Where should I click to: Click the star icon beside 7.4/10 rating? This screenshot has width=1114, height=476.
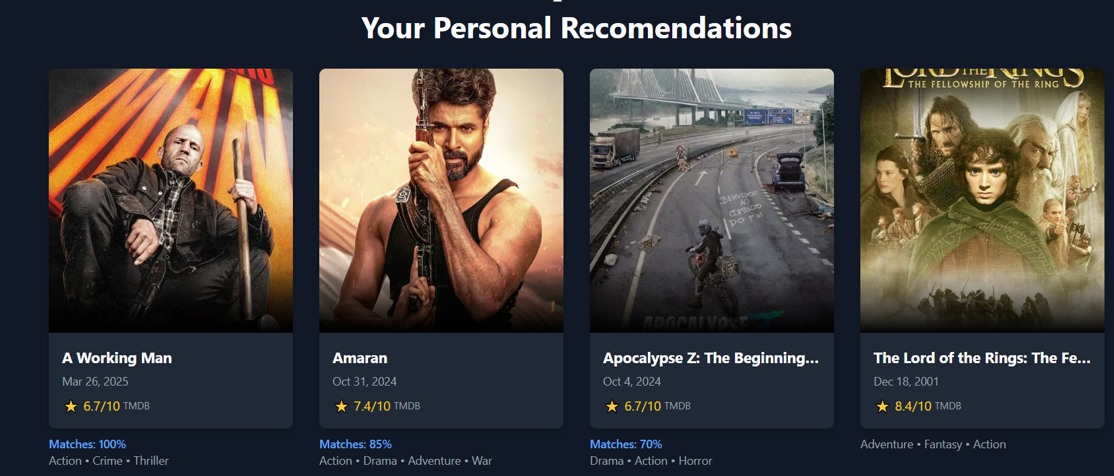341,406
